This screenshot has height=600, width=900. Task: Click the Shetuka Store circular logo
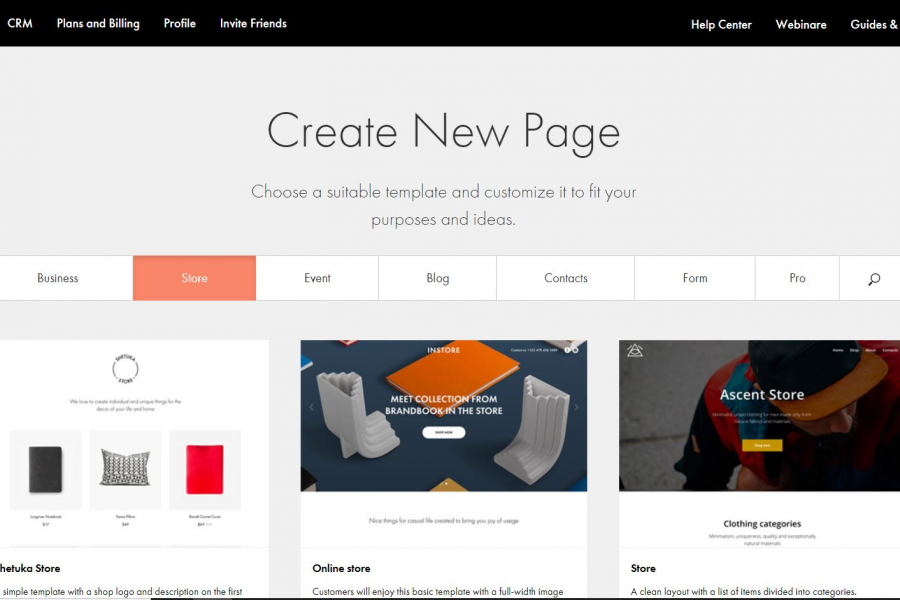(x=125, y=369)
